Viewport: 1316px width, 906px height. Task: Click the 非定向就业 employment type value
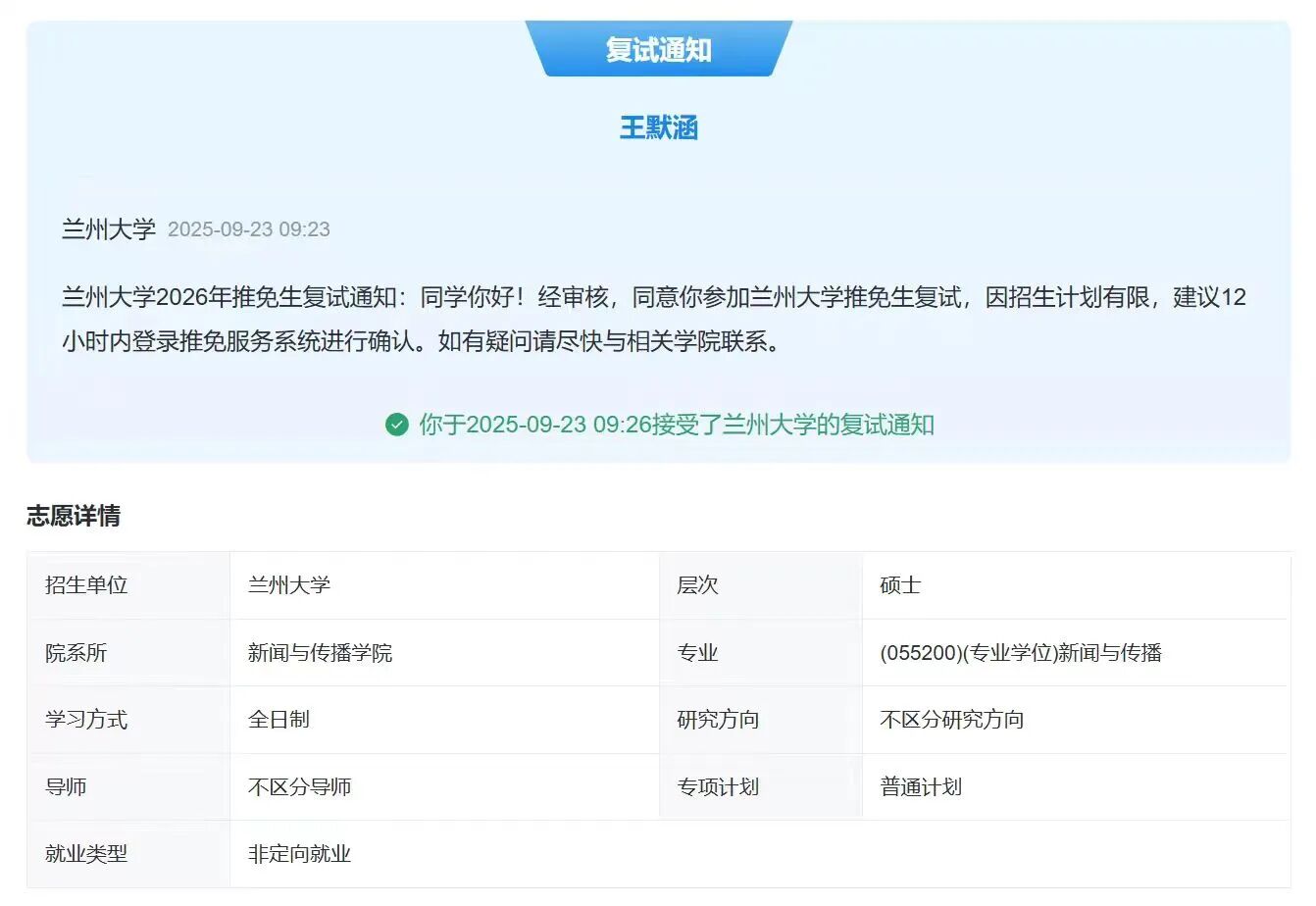click(299, 854)
